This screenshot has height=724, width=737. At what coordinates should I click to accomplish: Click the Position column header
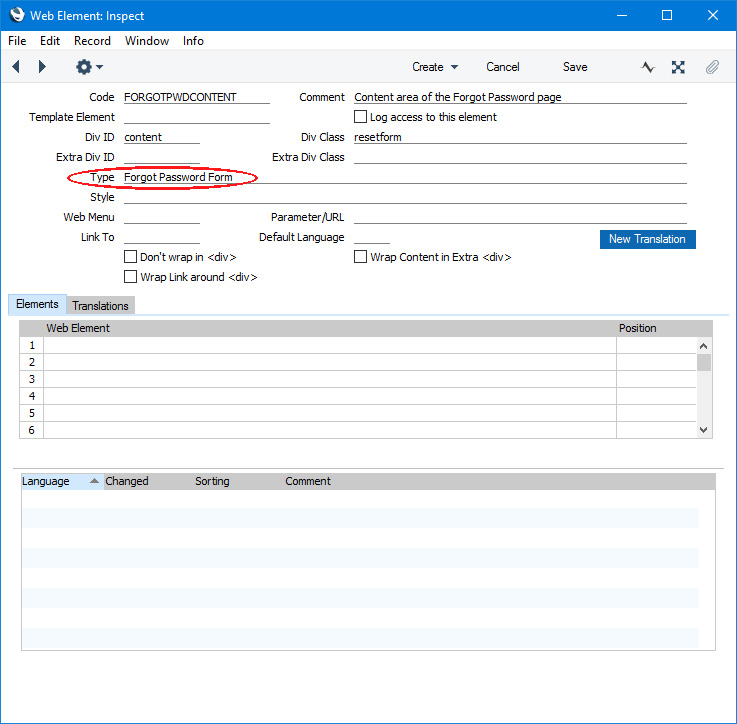pos(637,328)
